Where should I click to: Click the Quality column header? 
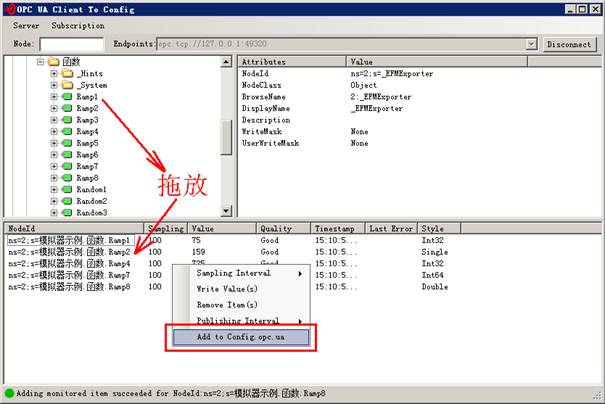click(276, 229)
